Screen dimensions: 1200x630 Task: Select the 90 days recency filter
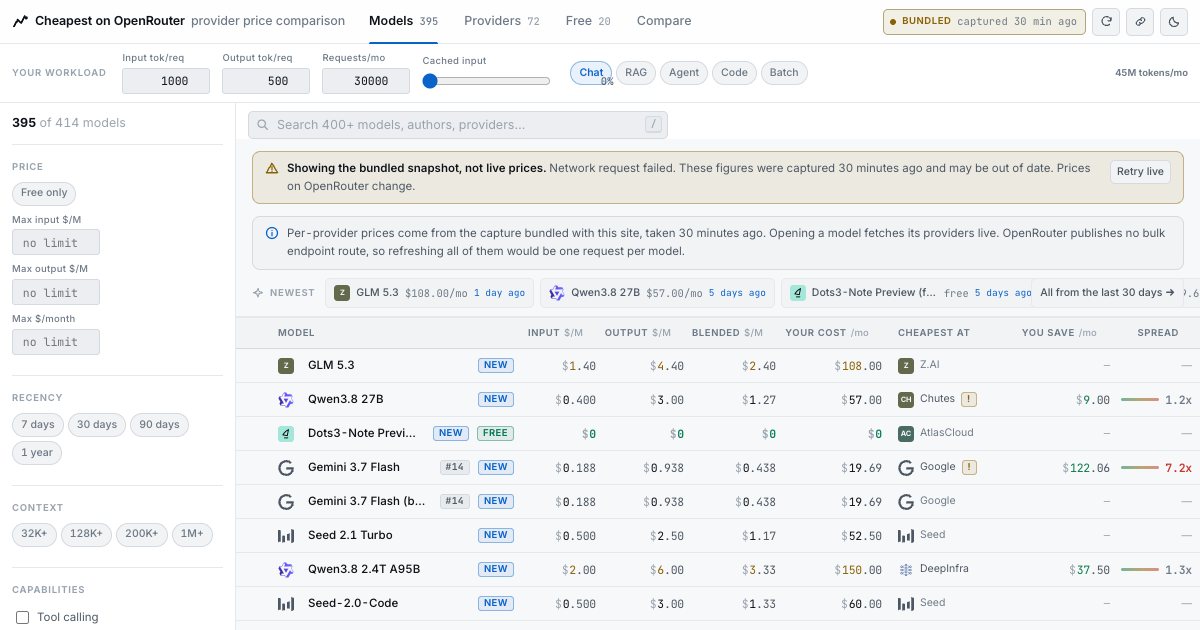(159, 424)
